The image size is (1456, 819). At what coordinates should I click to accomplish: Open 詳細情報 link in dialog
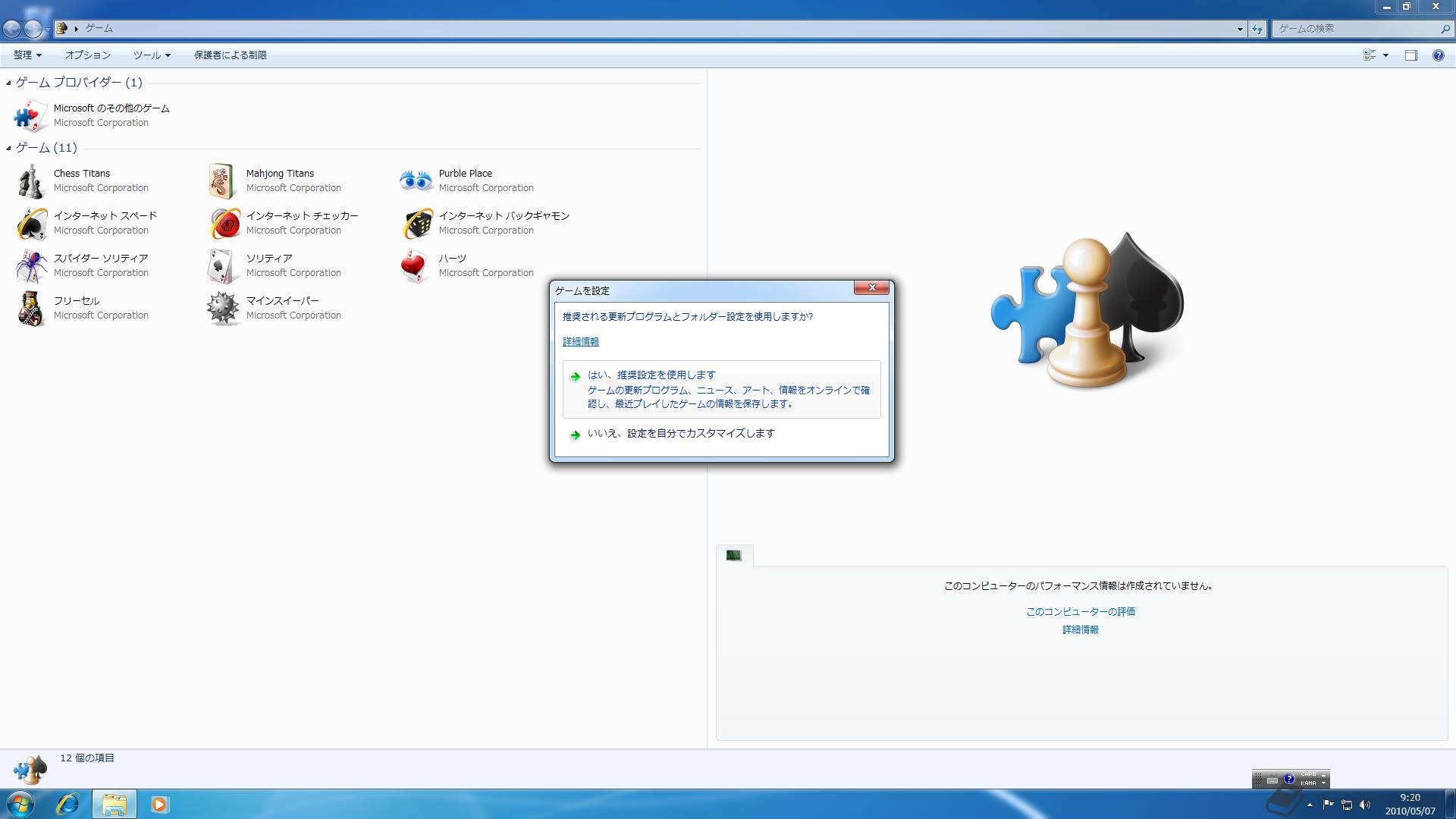click(x=581, y=342)
